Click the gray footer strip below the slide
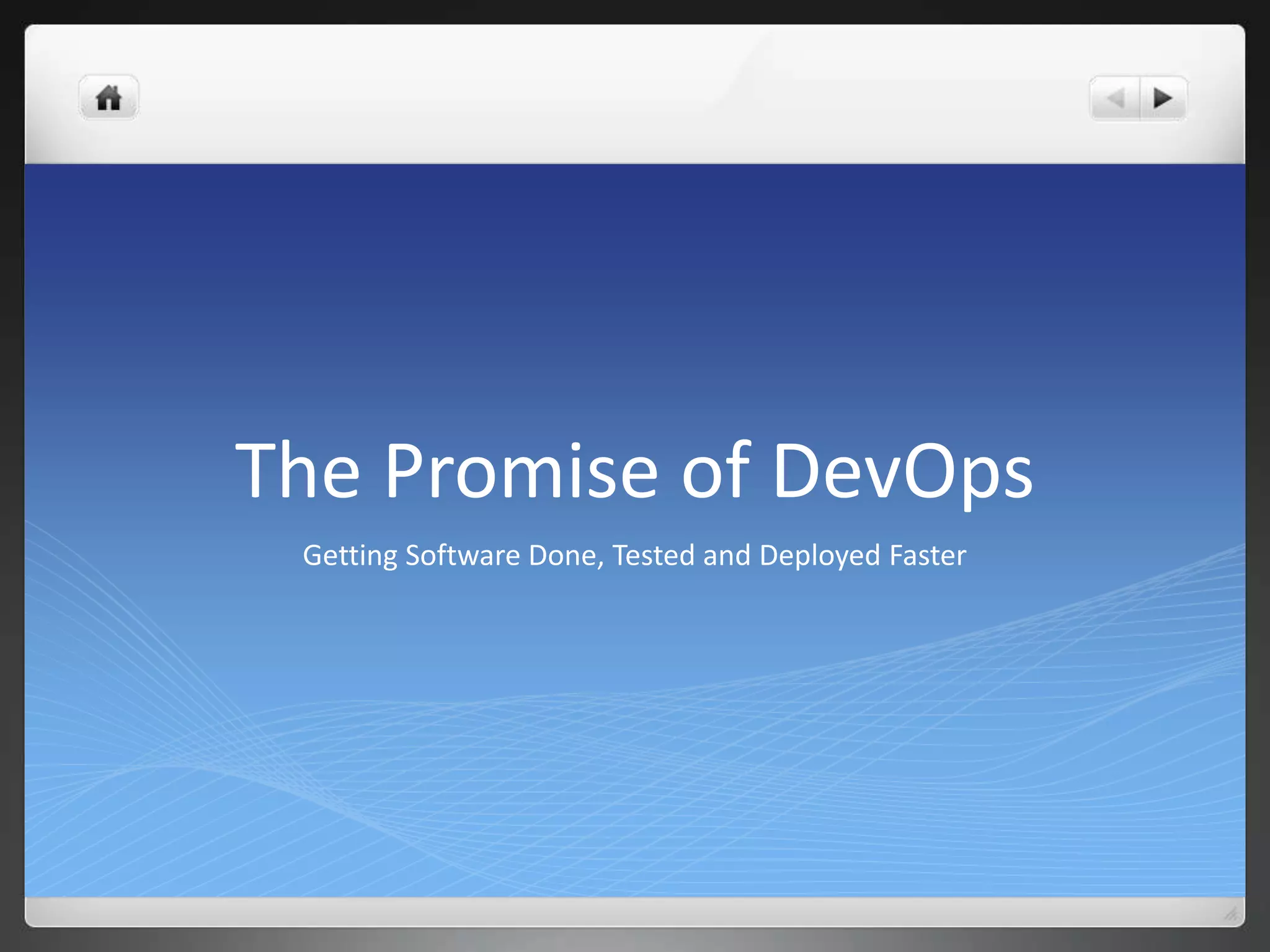The image size is (1270, 952). pos(620,912)
